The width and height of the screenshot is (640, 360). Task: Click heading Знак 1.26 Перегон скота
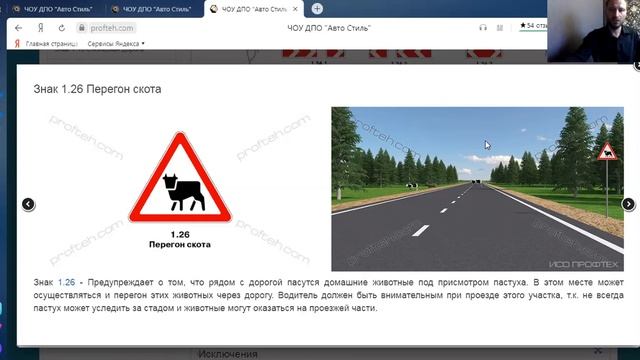[x=97, y=89]
